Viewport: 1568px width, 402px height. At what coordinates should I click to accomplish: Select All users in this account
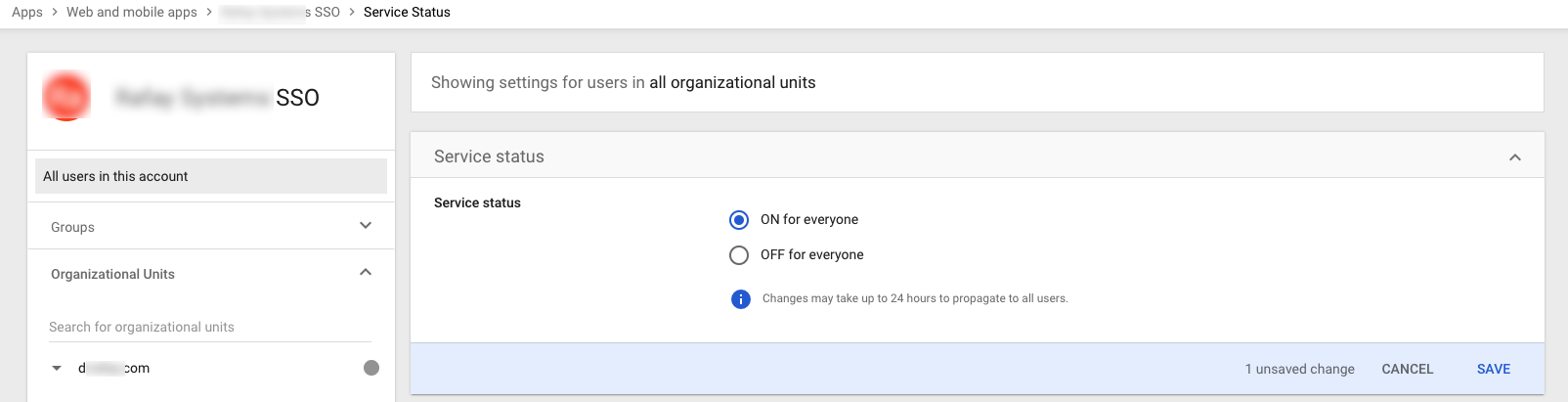click(x=211, y=176)
